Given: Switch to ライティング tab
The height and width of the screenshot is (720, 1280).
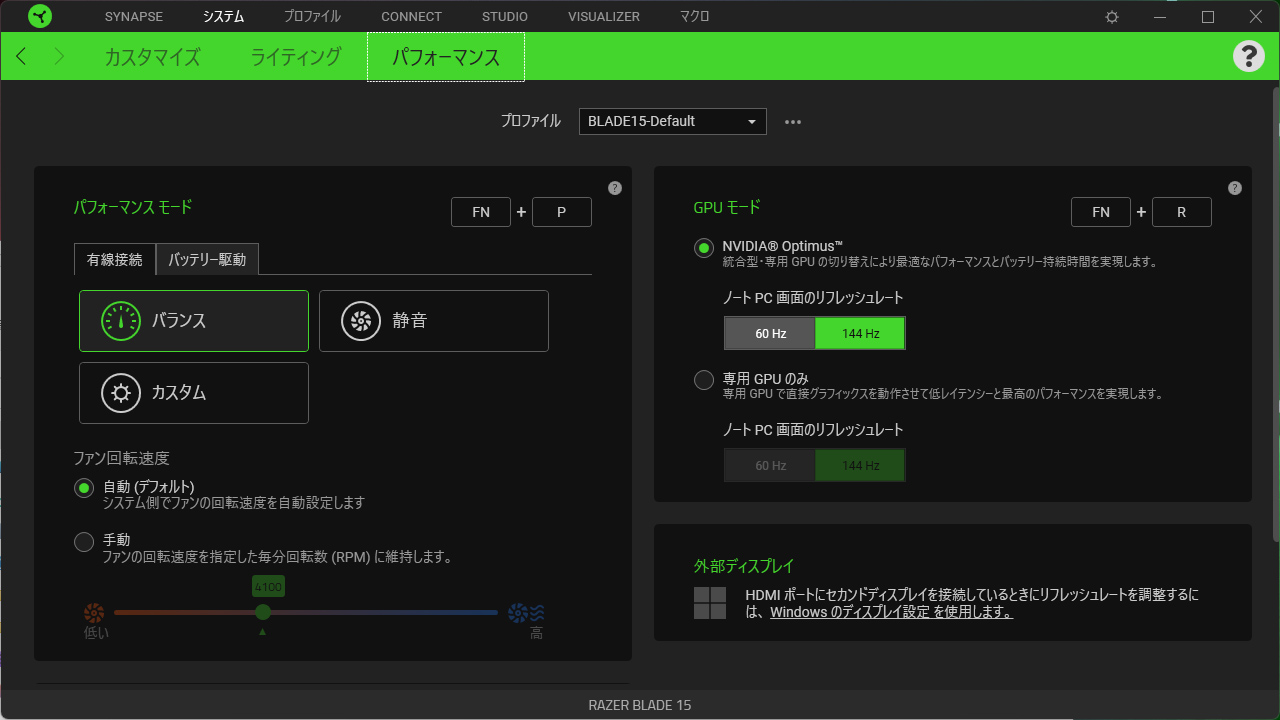Looking at the screenshot, I should (296, 57).
